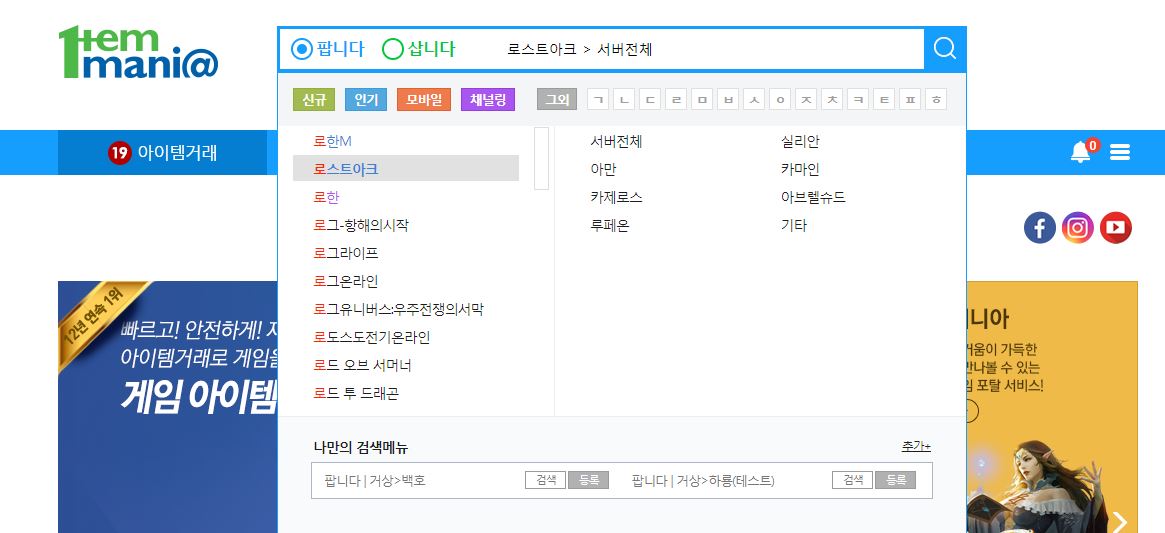This screenshot has width=1165, height=533.
Task: Filter games by 그외 tab
Action: 557,100
